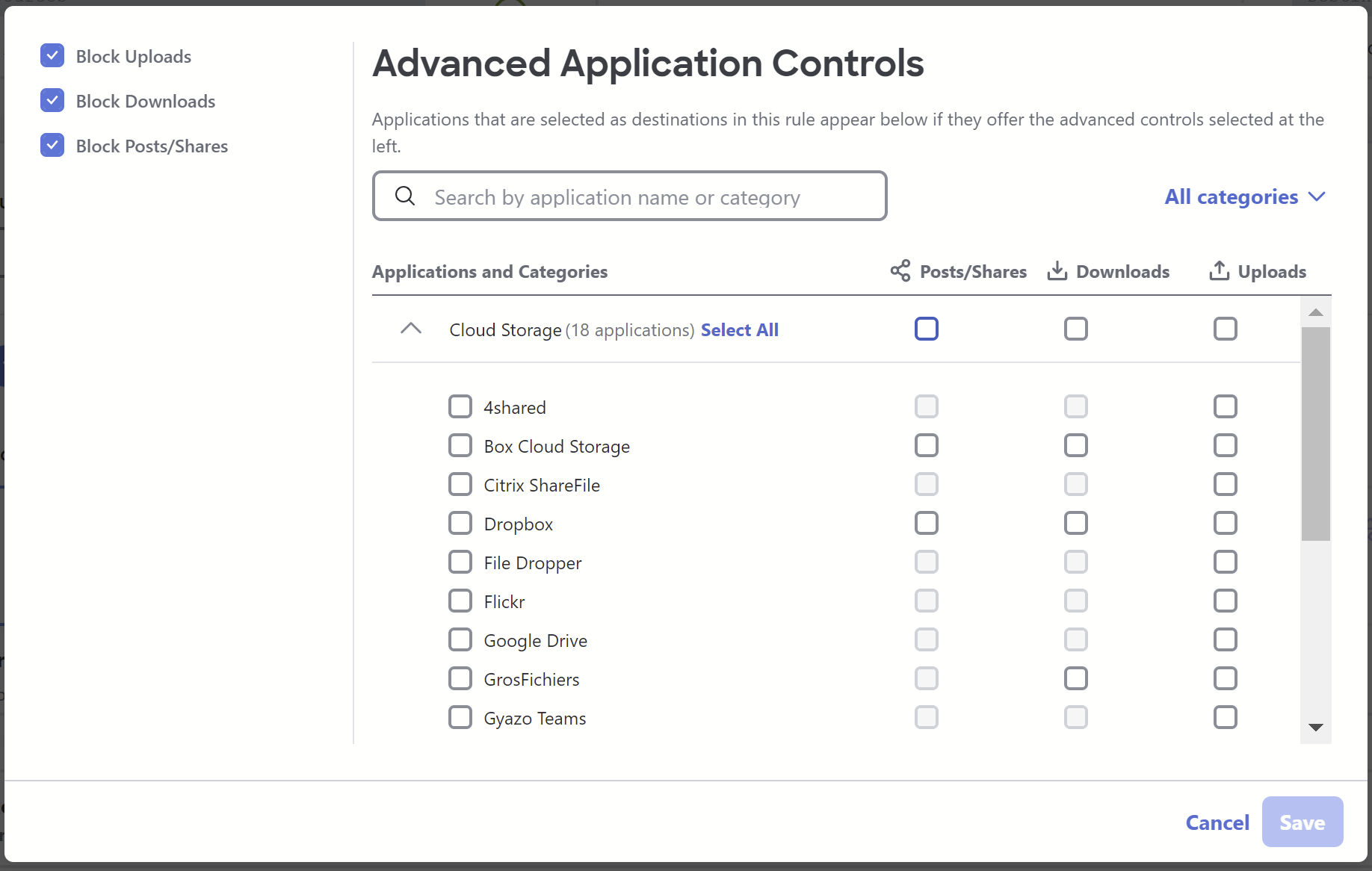Uncheck Block Uploads option
The image size is (1372, 871).
click(52, 56)
